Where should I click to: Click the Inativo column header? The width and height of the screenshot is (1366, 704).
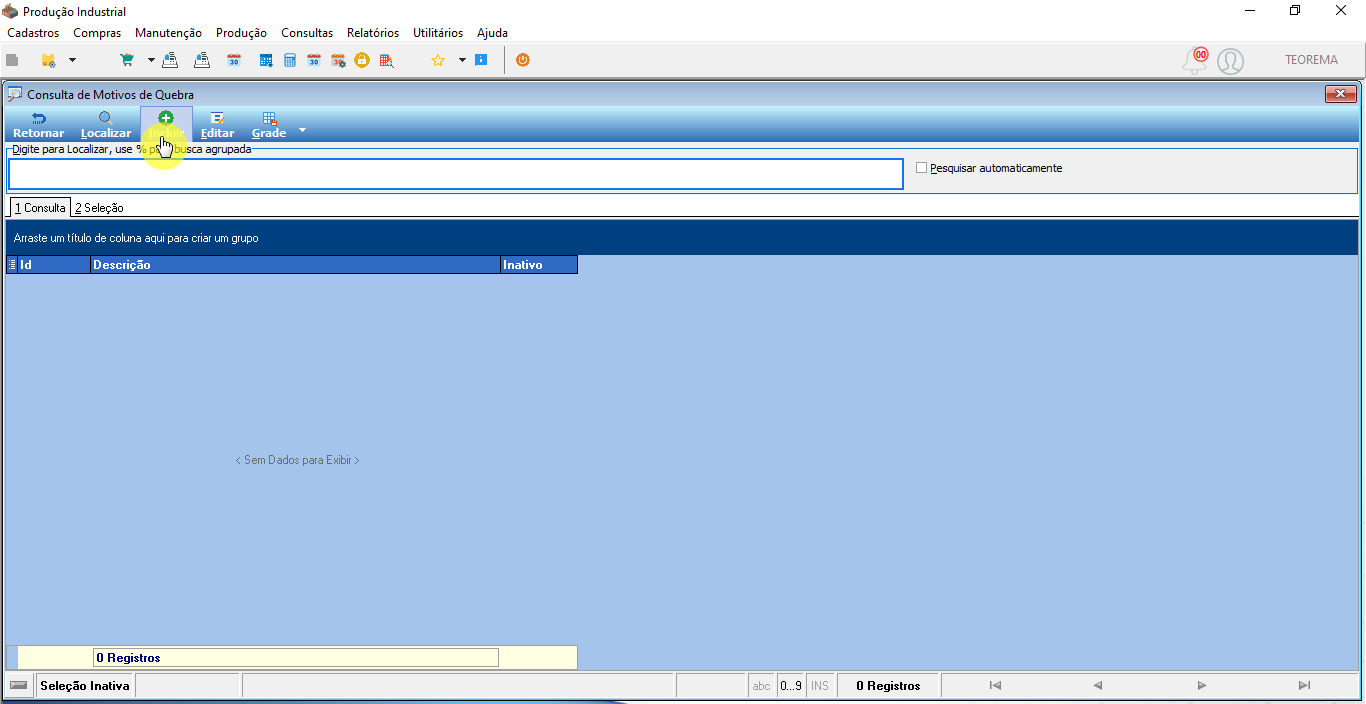(539, 265)
